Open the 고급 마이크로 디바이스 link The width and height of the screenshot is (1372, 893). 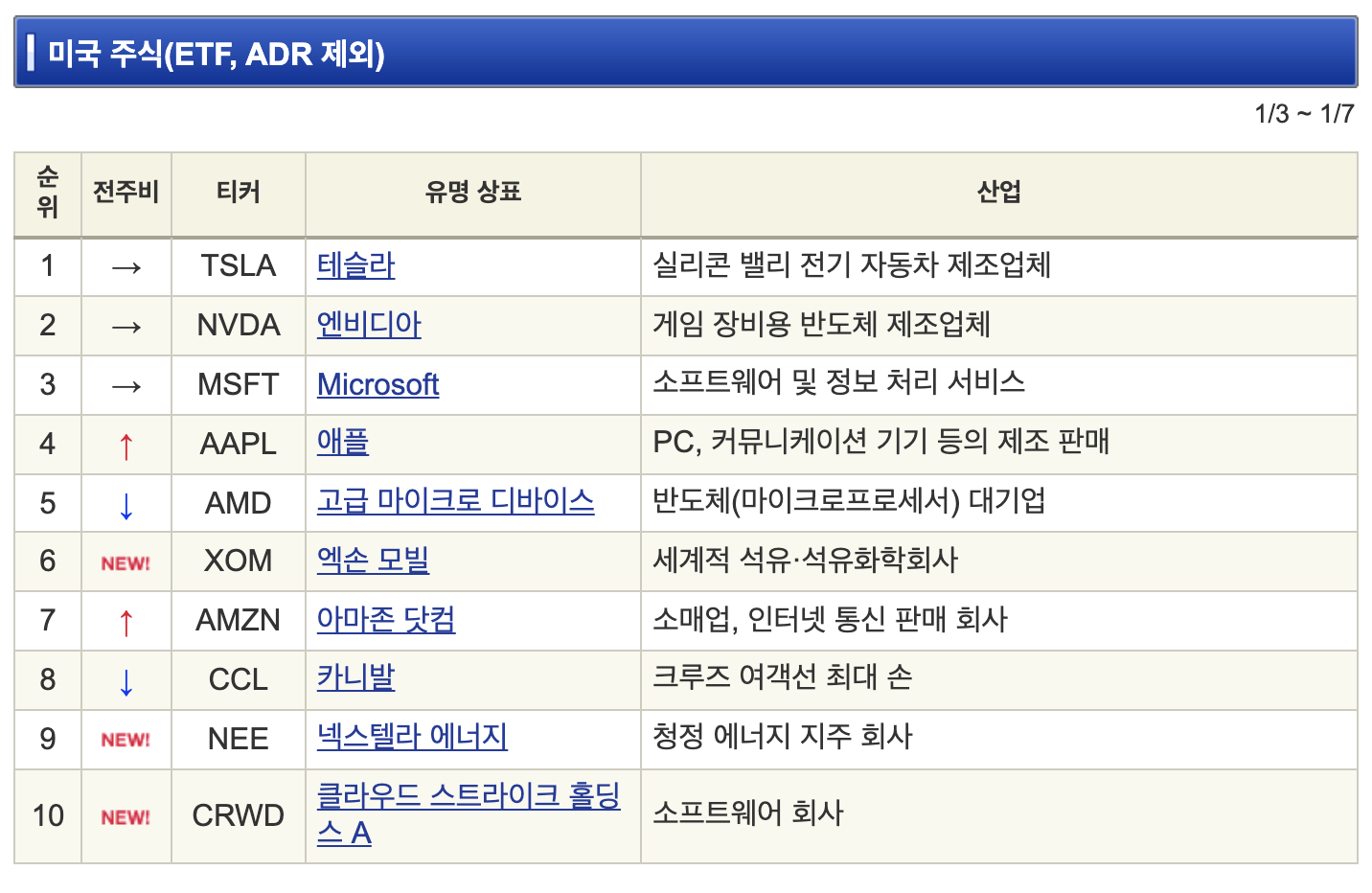point(455,501)
